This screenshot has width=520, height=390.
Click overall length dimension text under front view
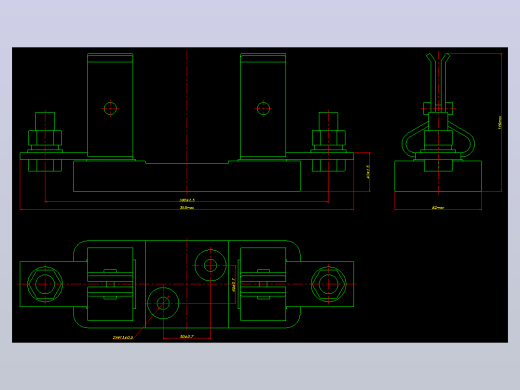(x=187, y=208)
